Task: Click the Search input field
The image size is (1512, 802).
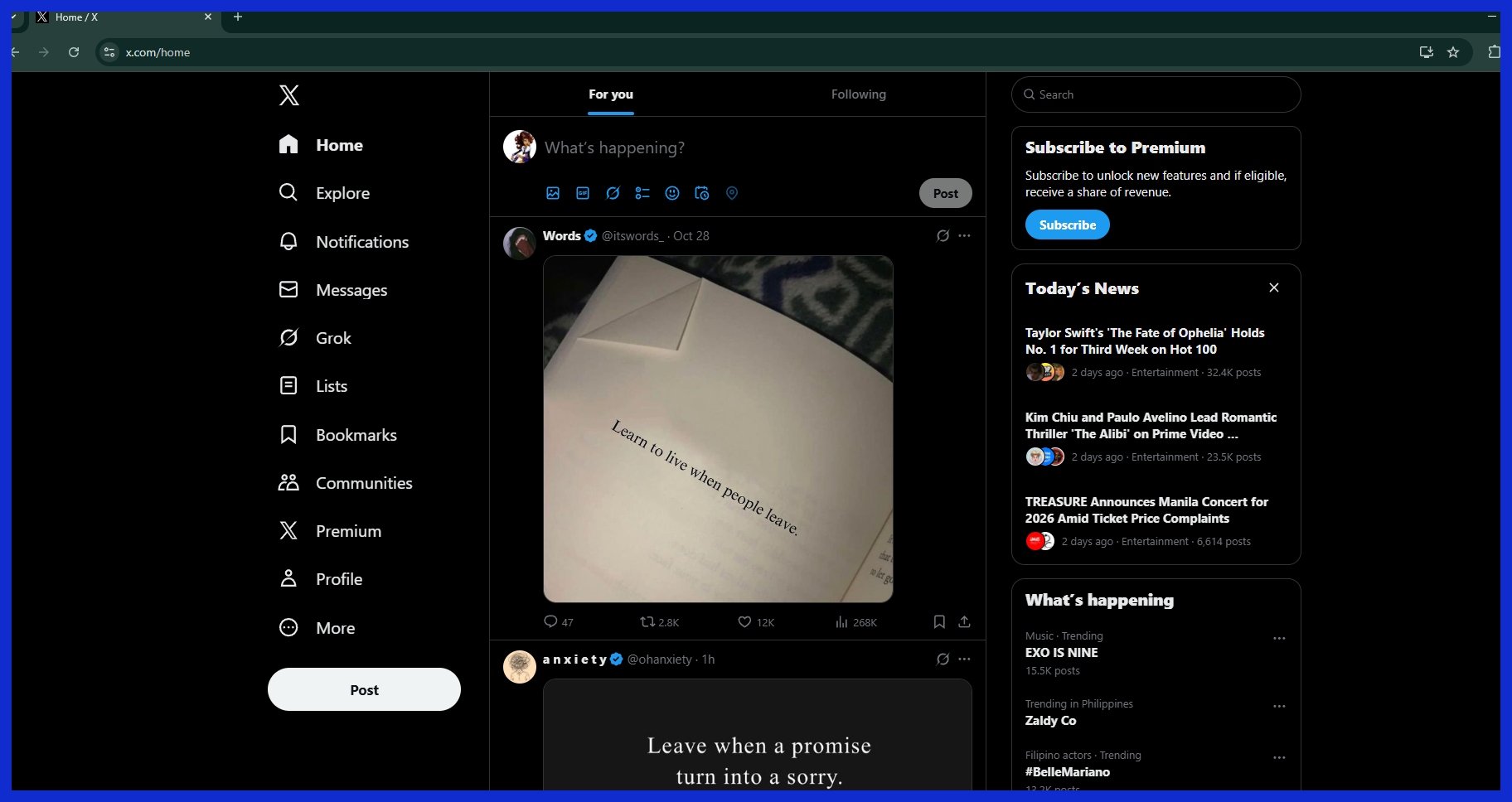Action: pyautogui.click(x=1156, y=94)
